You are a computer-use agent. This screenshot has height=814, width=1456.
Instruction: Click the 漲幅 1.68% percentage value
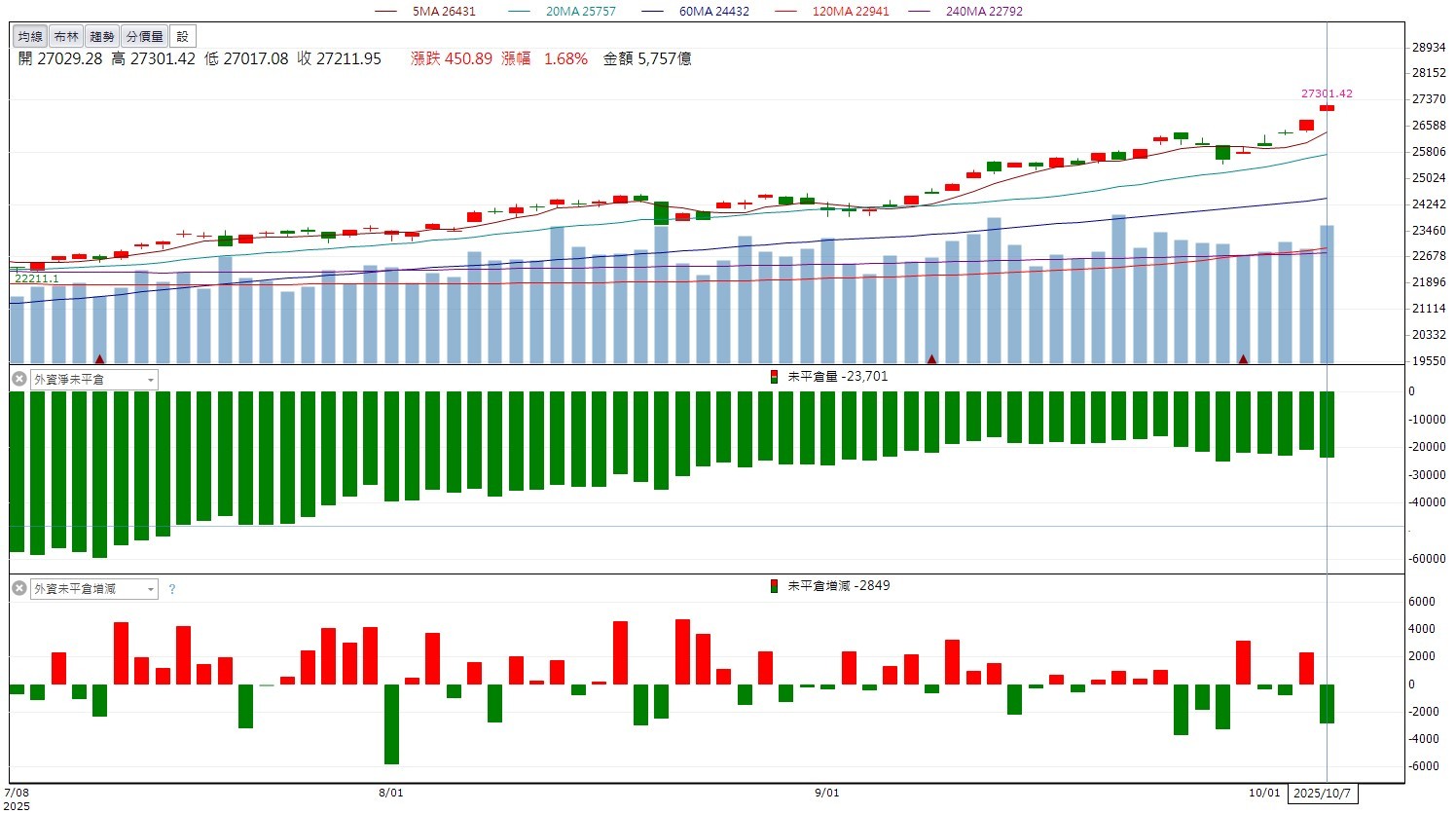[545, 59]
